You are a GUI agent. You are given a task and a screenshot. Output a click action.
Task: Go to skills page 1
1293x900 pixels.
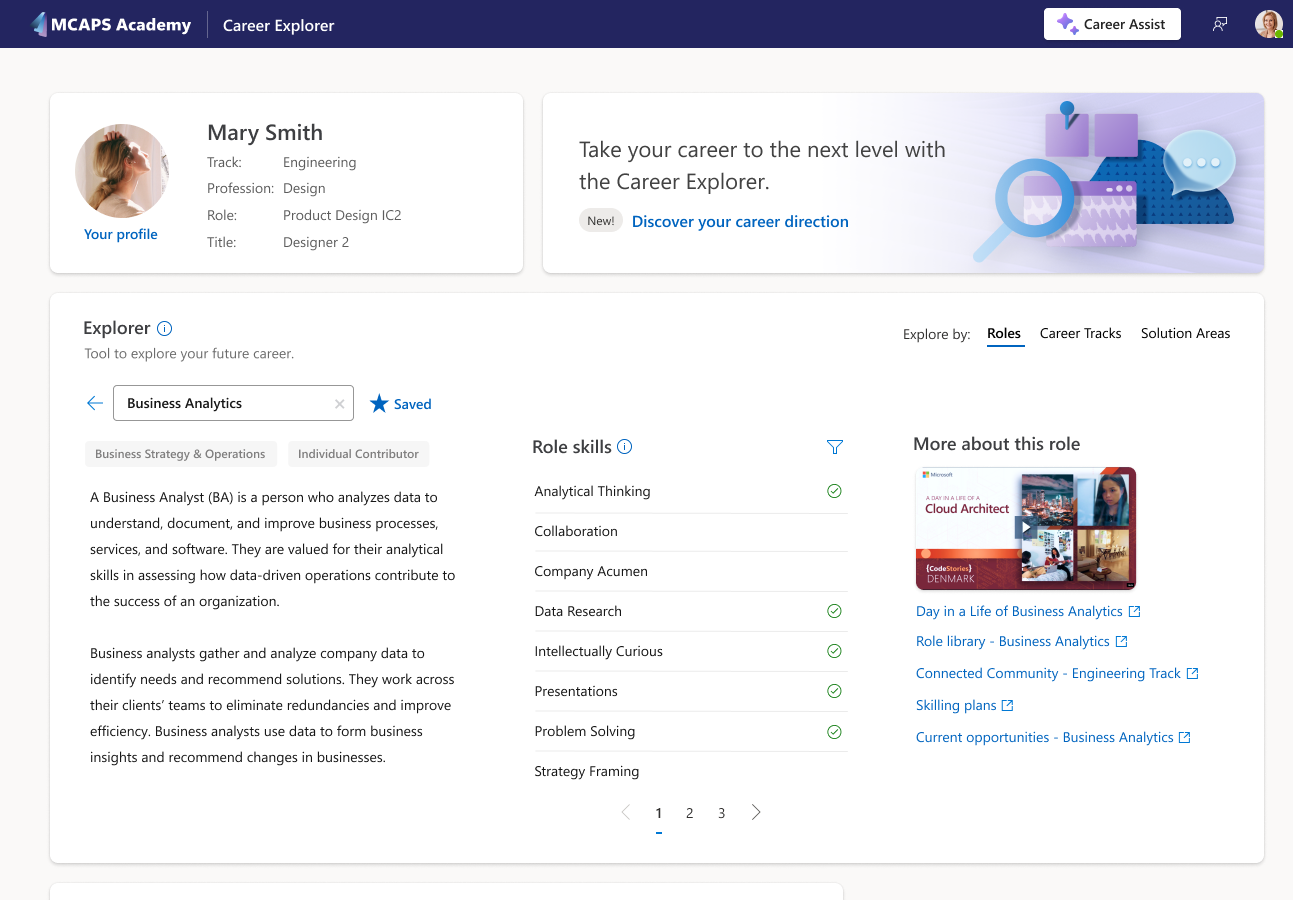[x=659, y=813]
